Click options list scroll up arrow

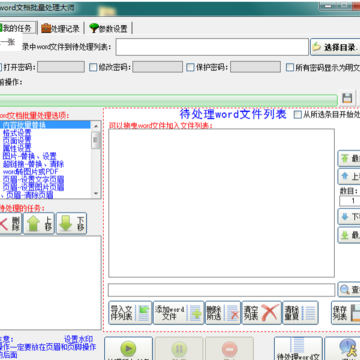click(96, 126)
